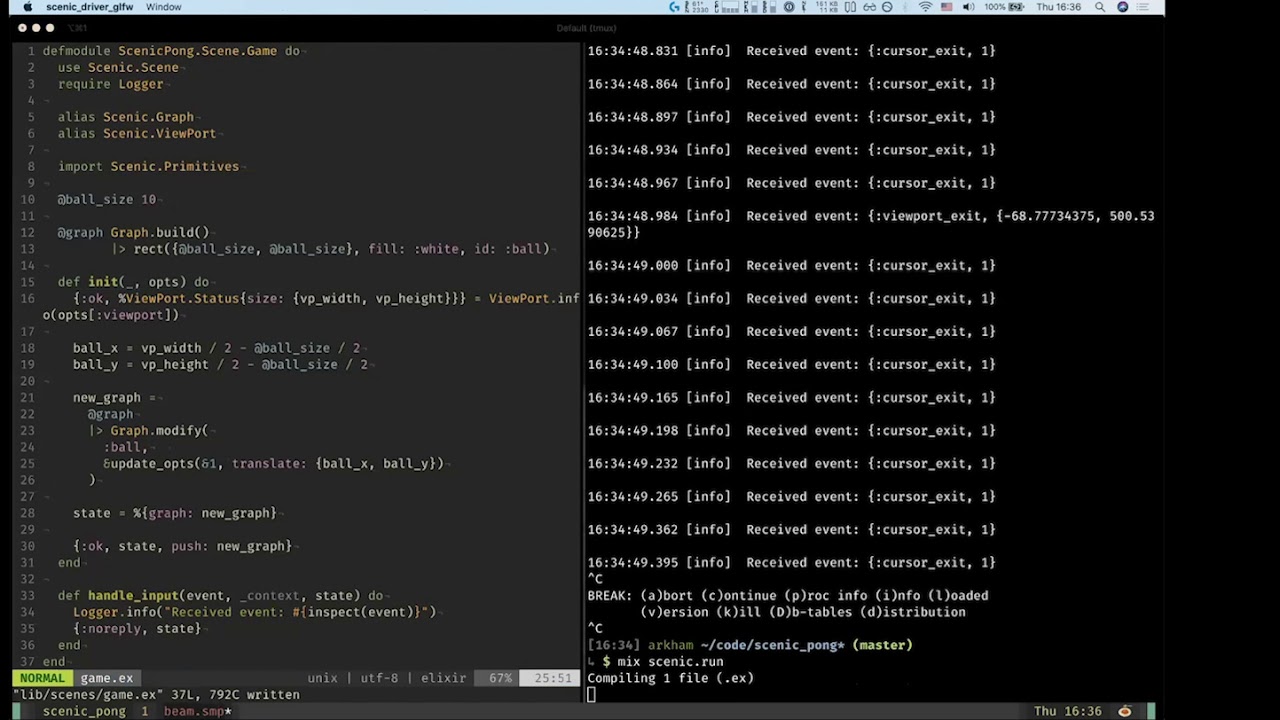Viewport: 1280px width, 720px height.
Task: Open the Apple menu
Action: point(27,7)
